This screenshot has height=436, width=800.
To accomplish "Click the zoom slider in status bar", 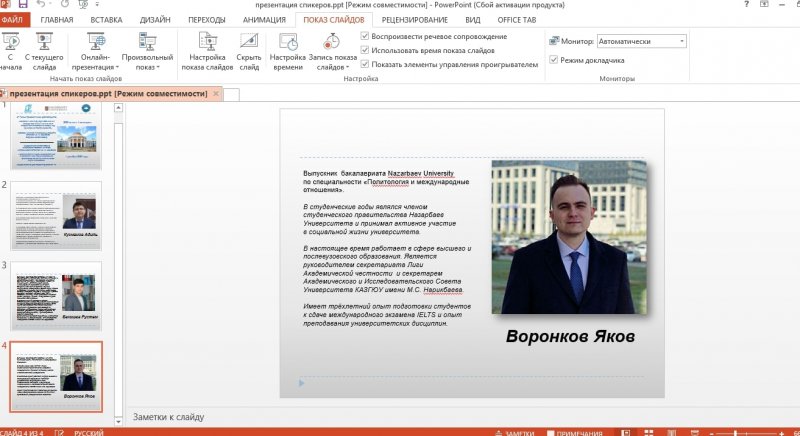I will (x=746, y=433).
